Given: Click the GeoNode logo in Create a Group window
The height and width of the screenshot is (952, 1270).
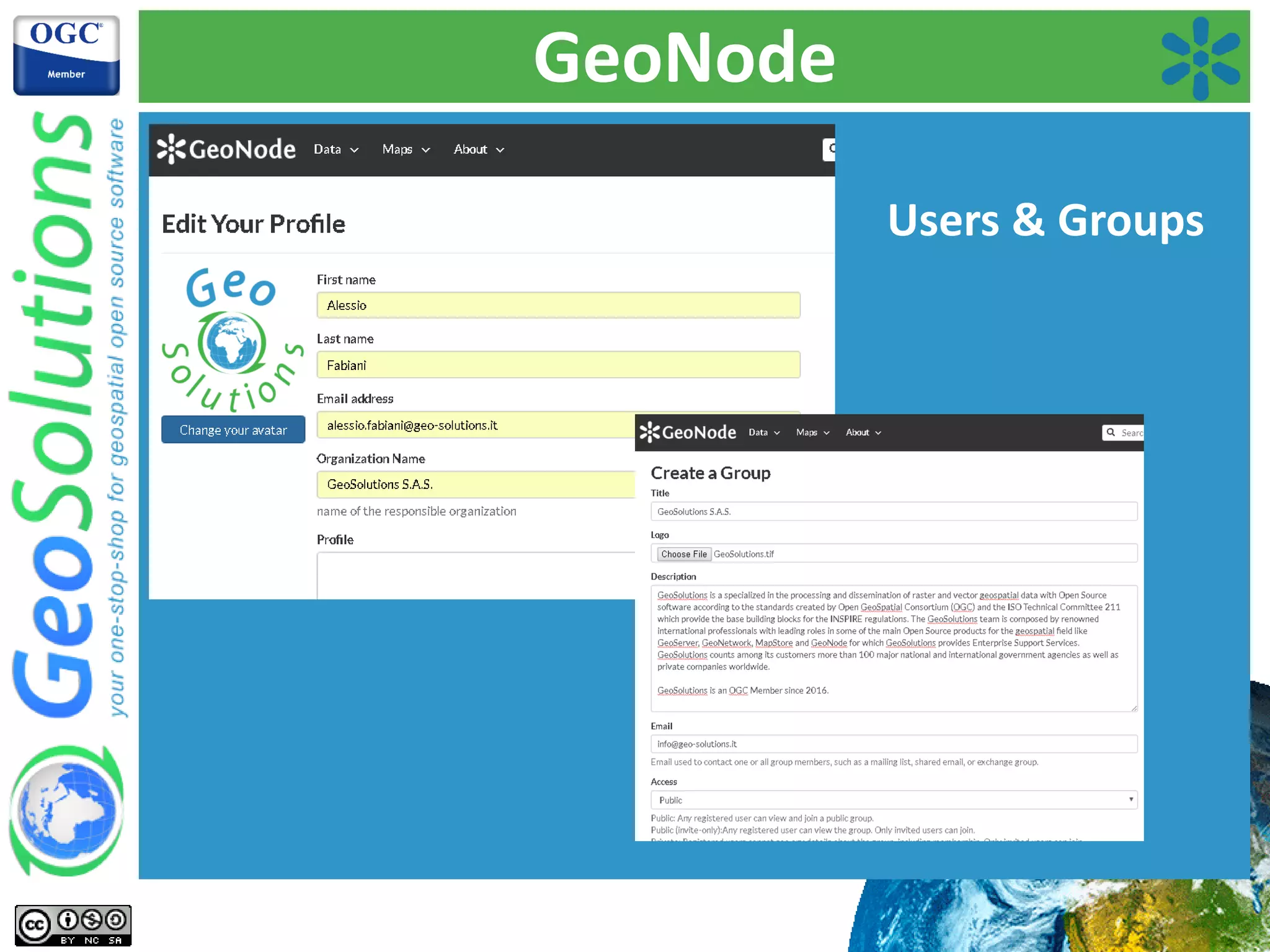Looking at the screenshot, I should coord(688,432).
